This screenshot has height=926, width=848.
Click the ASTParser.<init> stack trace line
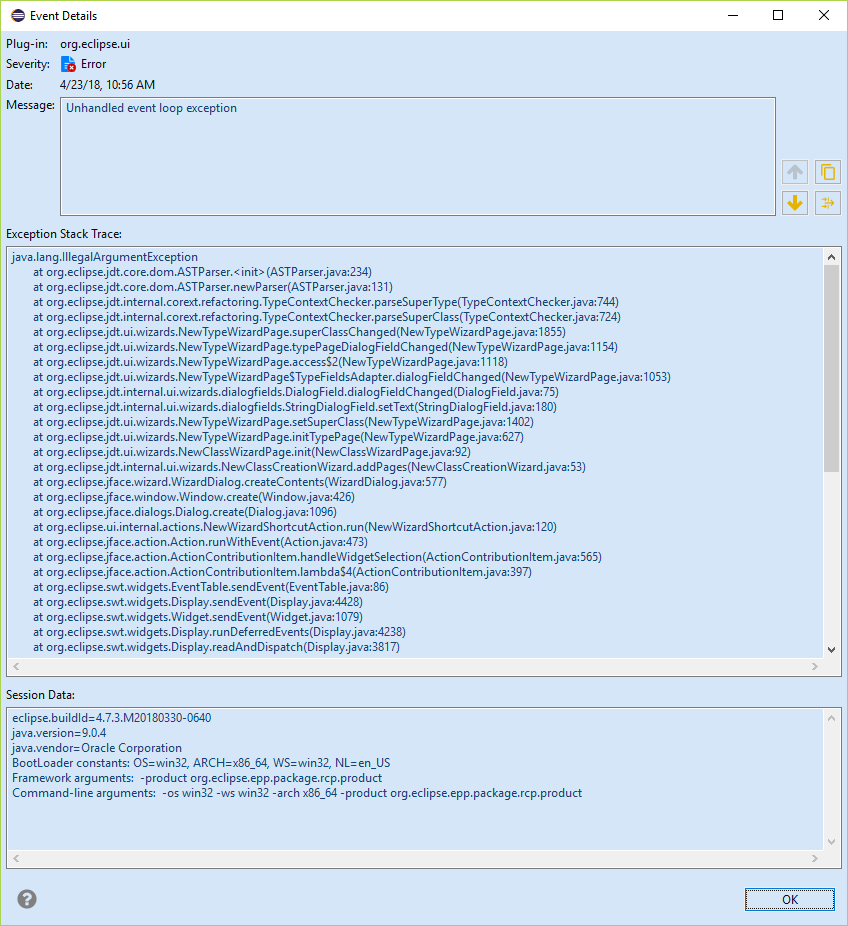click(x=203, y=272)
